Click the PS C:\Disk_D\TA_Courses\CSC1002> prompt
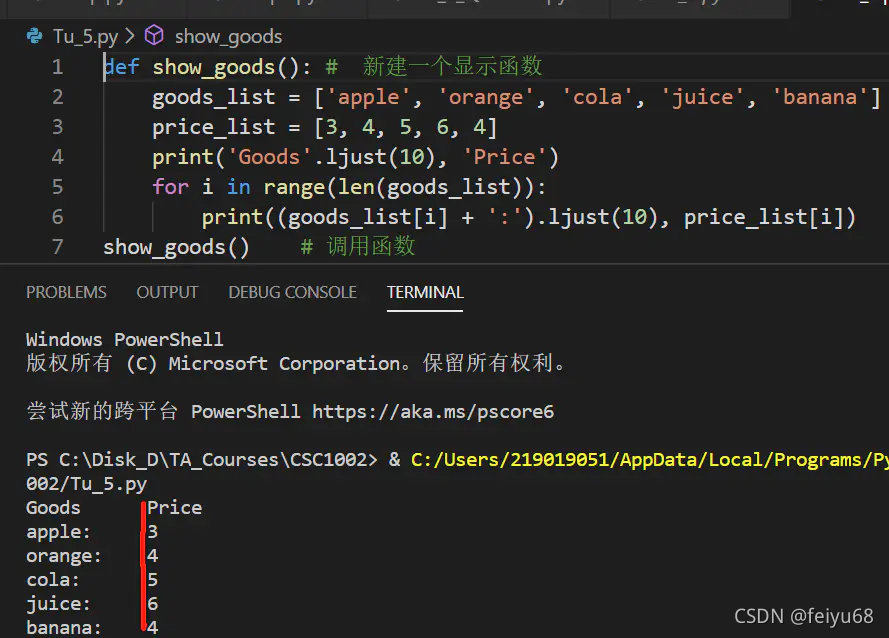This screenshot has width=889, height=638. pos(201,460)
